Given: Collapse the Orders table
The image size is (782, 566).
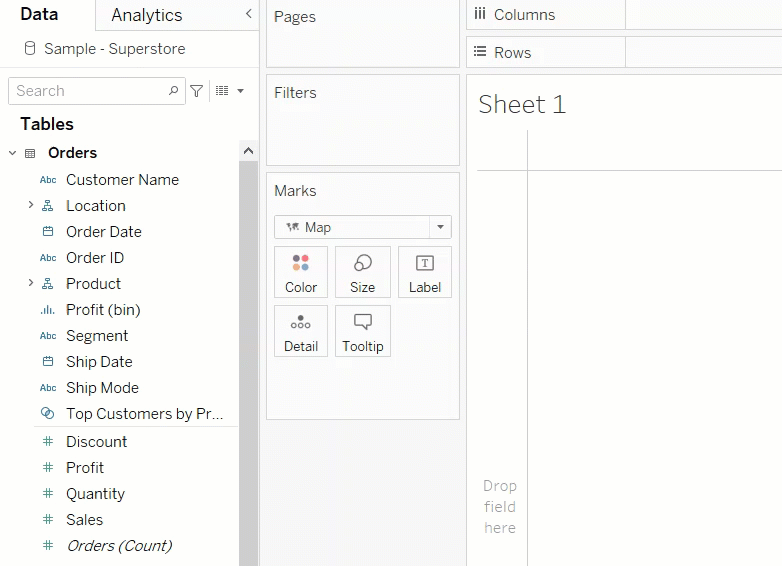Looking at the screenshot, I should point(13,153).
